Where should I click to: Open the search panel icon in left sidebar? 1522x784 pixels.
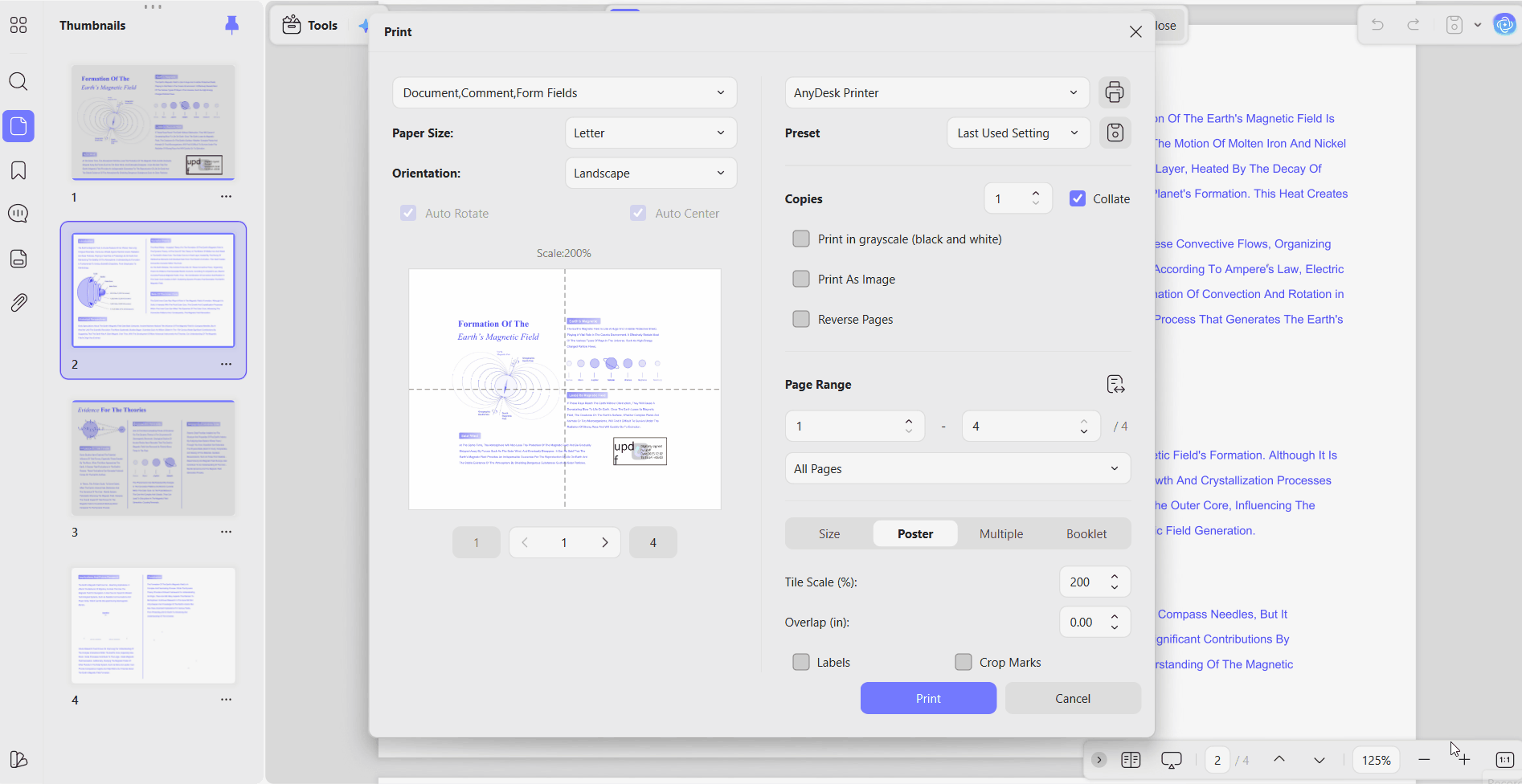click(18, 82)
